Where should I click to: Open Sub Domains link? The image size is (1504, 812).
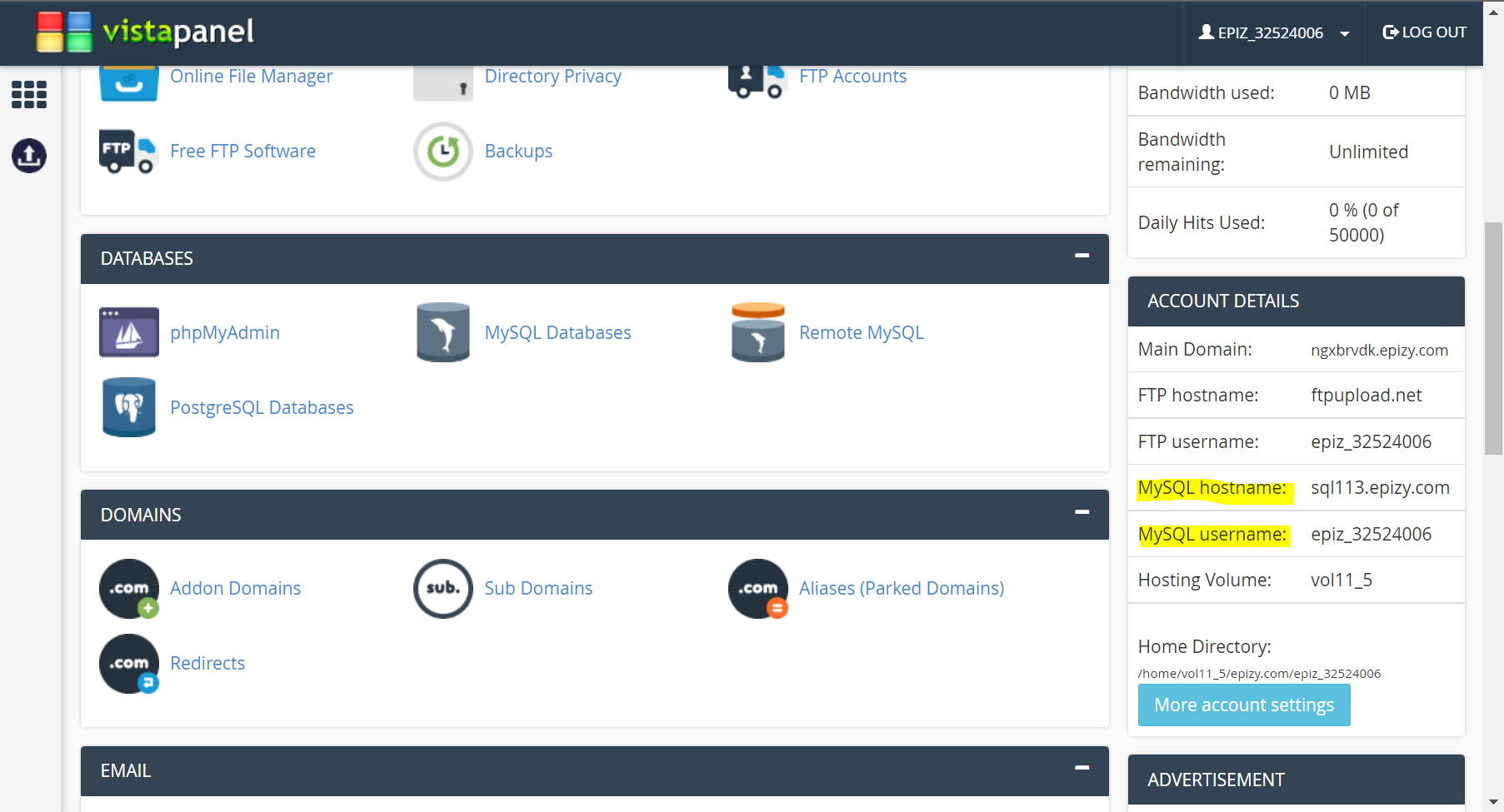[x=539, y=589]
